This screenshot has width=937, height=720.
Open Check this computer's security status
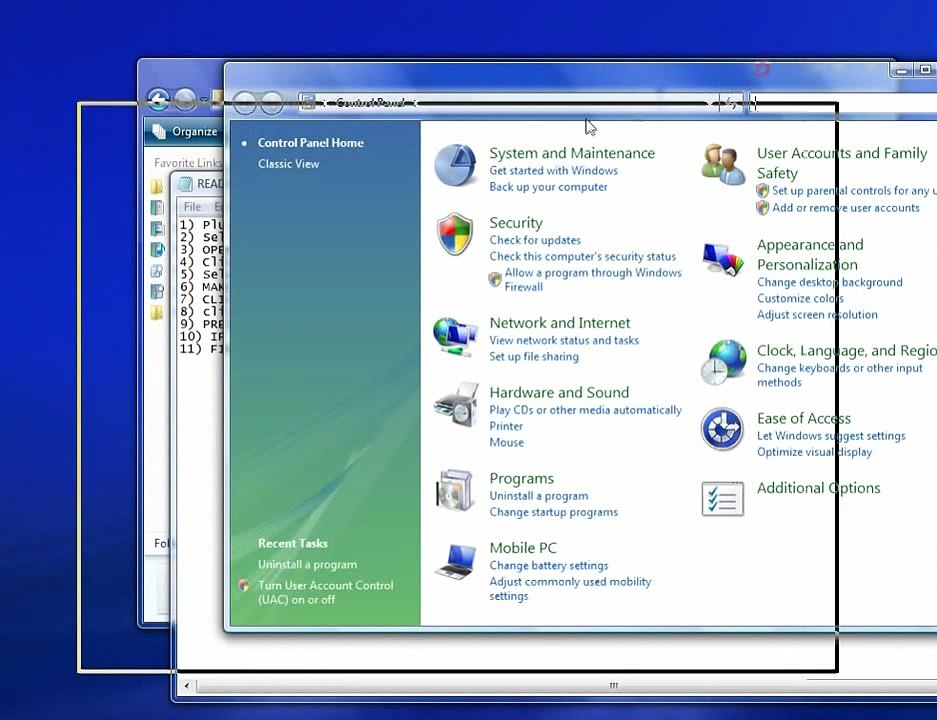click(x=583, y=256)
